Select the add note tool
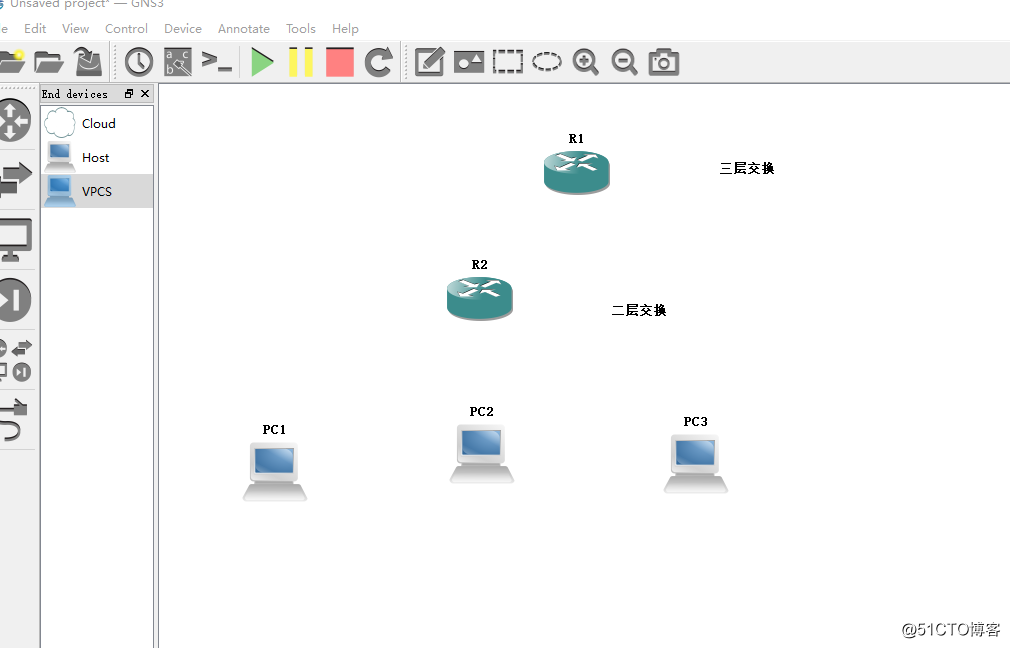The image size is (1010, 648). click(430, 62)
